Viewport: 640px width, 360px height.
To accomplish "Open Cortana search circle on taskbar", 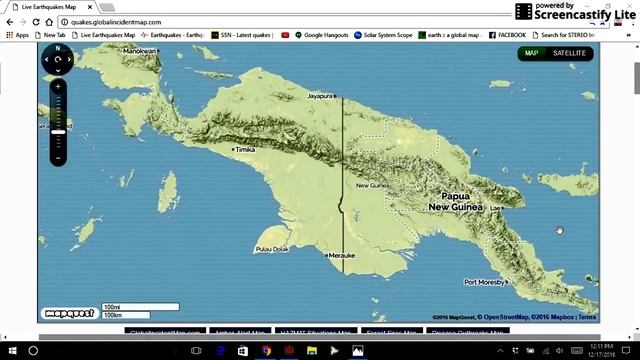I will coord(33,351).
